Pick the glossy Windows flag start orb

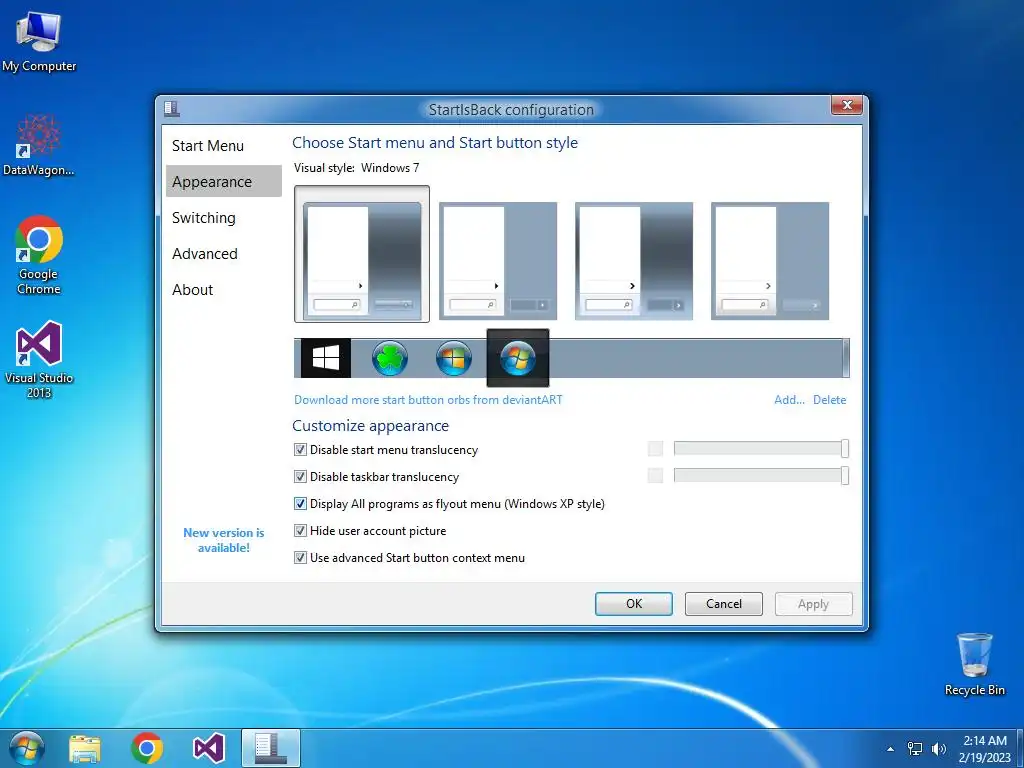point(454,359)
